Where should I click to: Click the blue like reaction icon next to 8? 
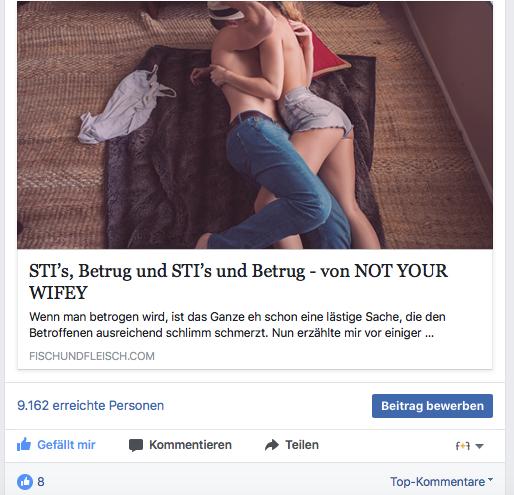(25, 482)
